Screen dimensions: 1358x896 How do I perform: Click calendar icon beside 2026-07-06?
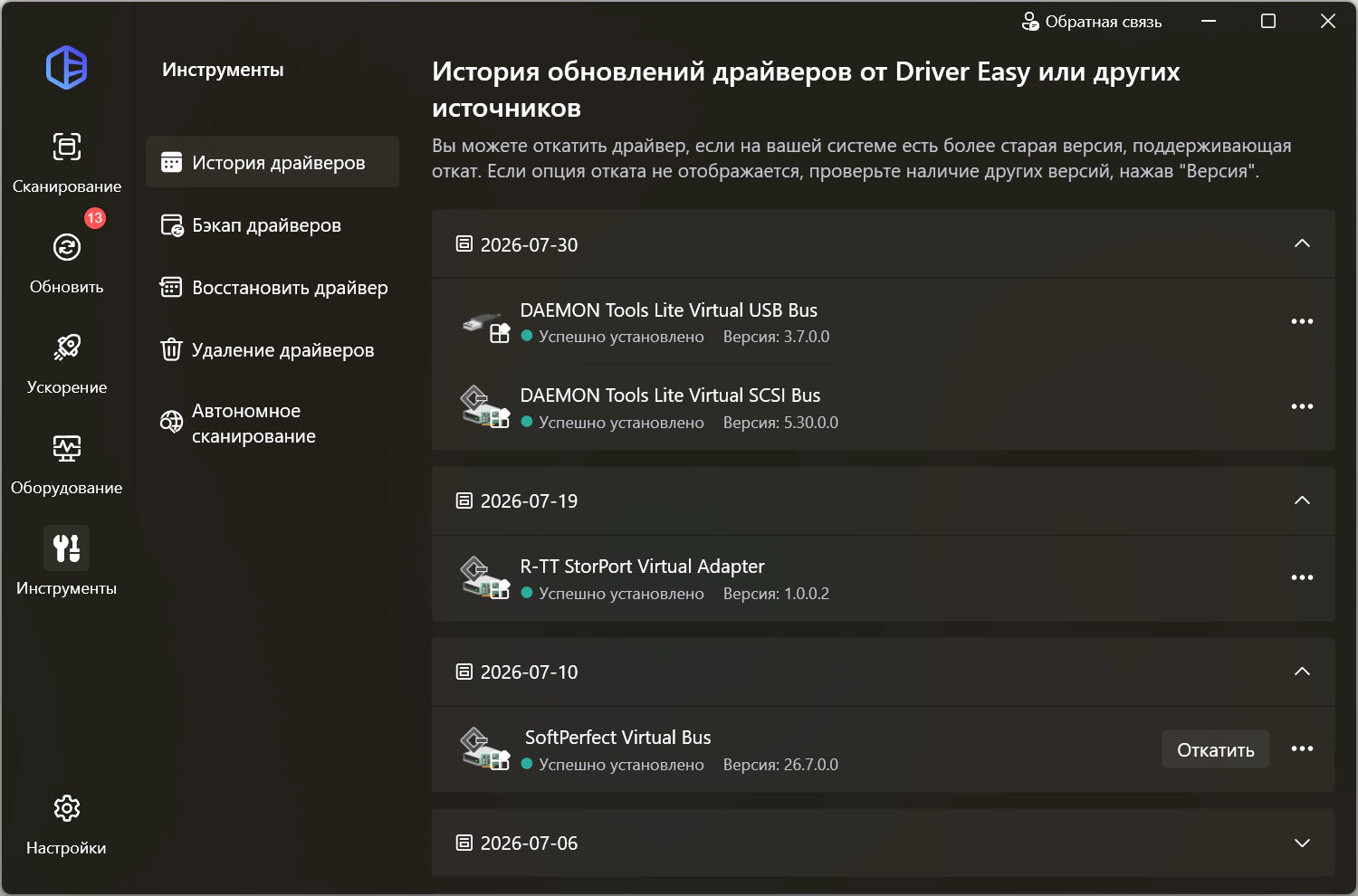(x=464, y=843)
